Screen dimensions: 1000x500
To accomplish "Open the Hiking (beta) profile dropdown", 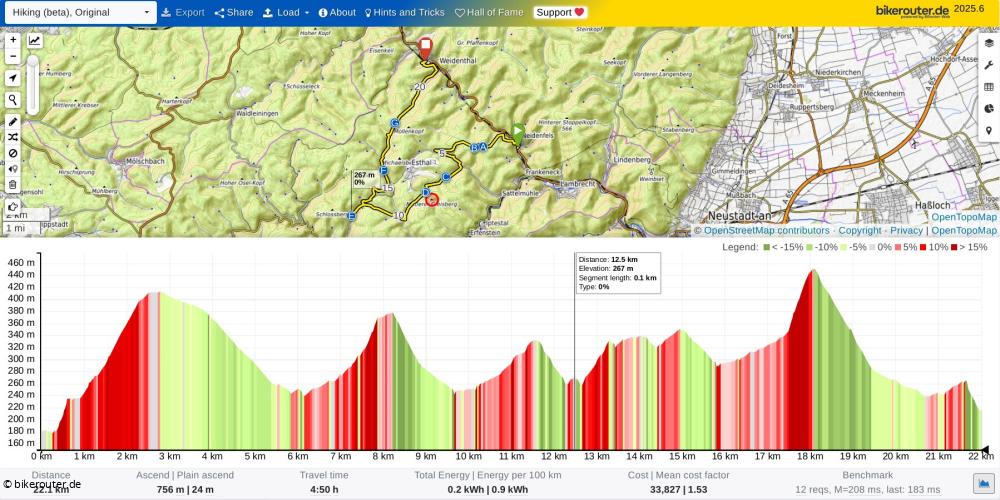I will pyautogui.click(x=79, y=13).
